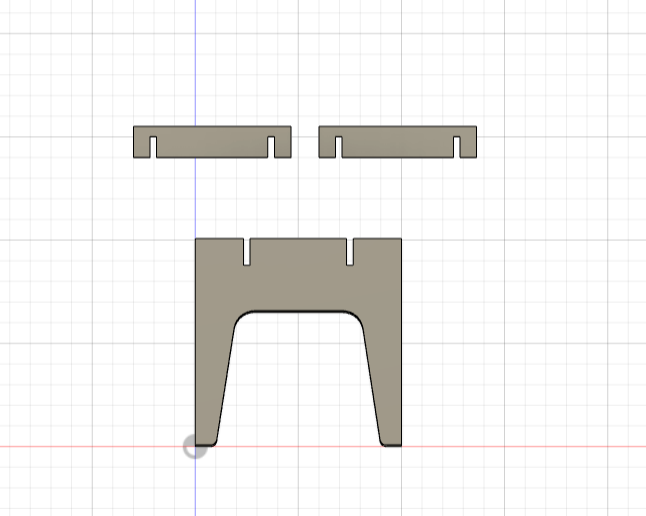Select the arch cutout's flat top edge
646x516 pixels.
298,312
